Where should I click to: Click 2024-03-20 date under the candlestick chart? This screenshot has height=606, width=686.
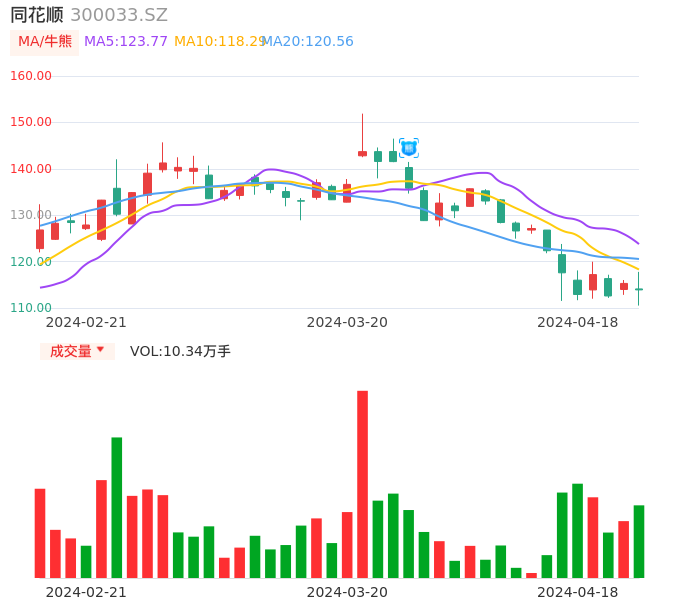click(x=347, y=322)
